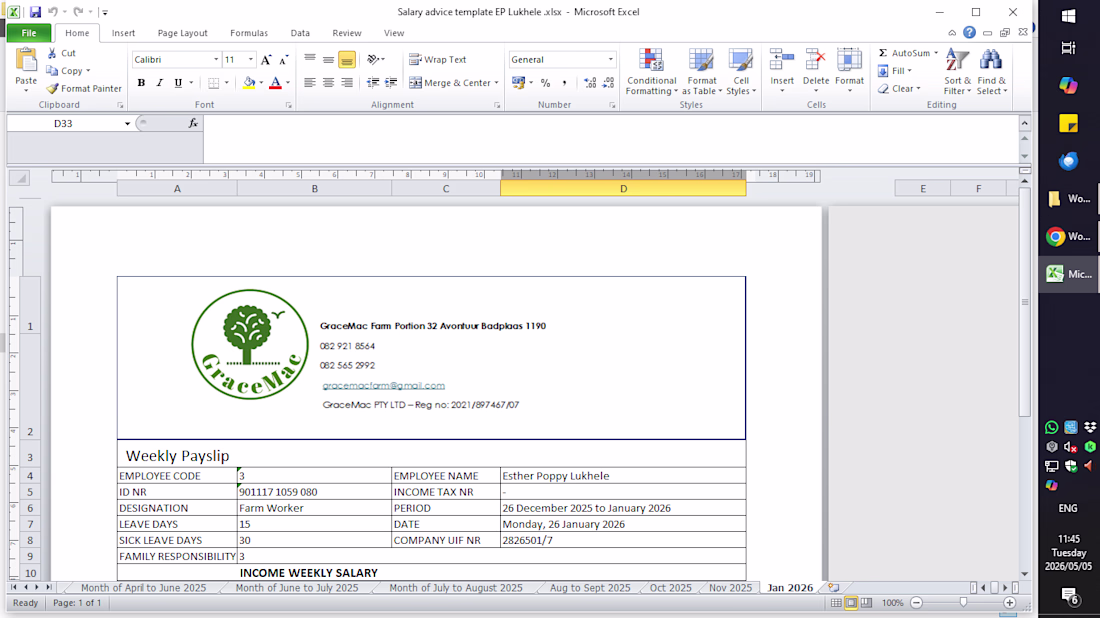Open Font group dialog launcher
The image size is (1100, 618).
[288, 105]
